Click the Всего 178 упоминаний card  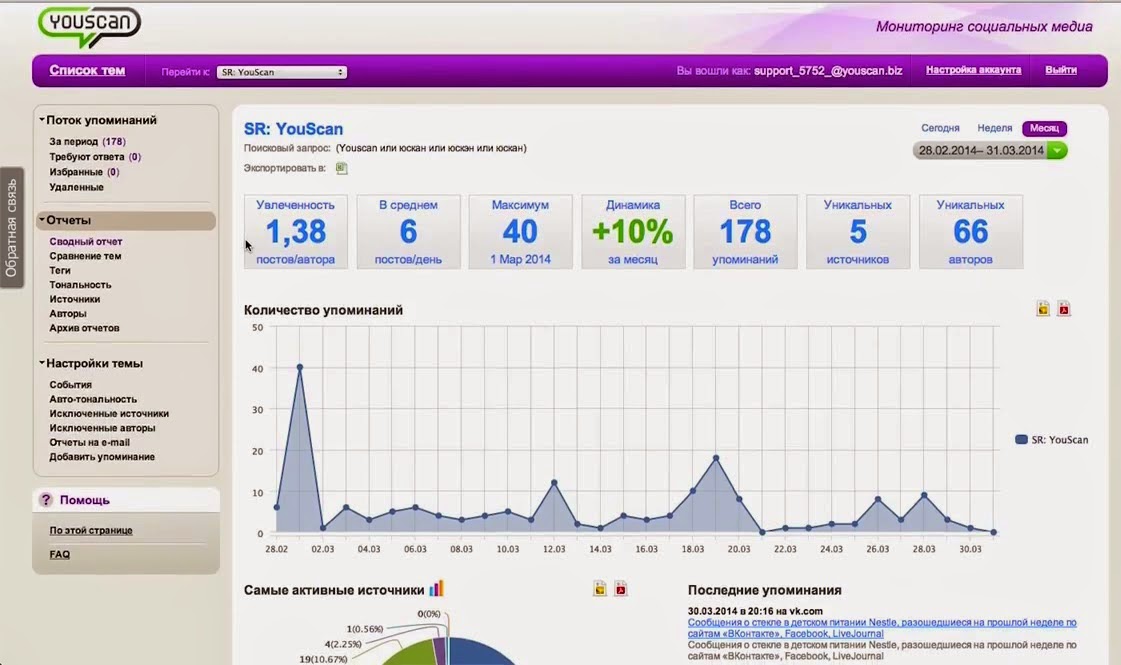[x=745, y=232]
